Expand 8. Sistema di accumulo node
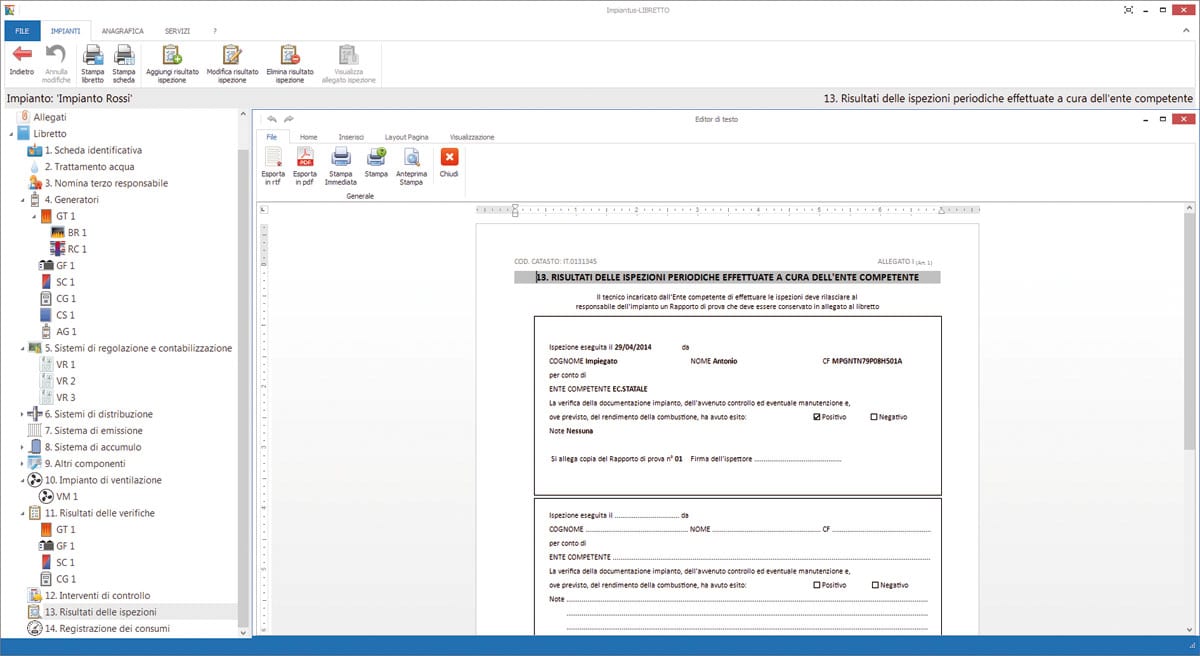Viewport: 1200px width, 656px height. coord(22,447)
